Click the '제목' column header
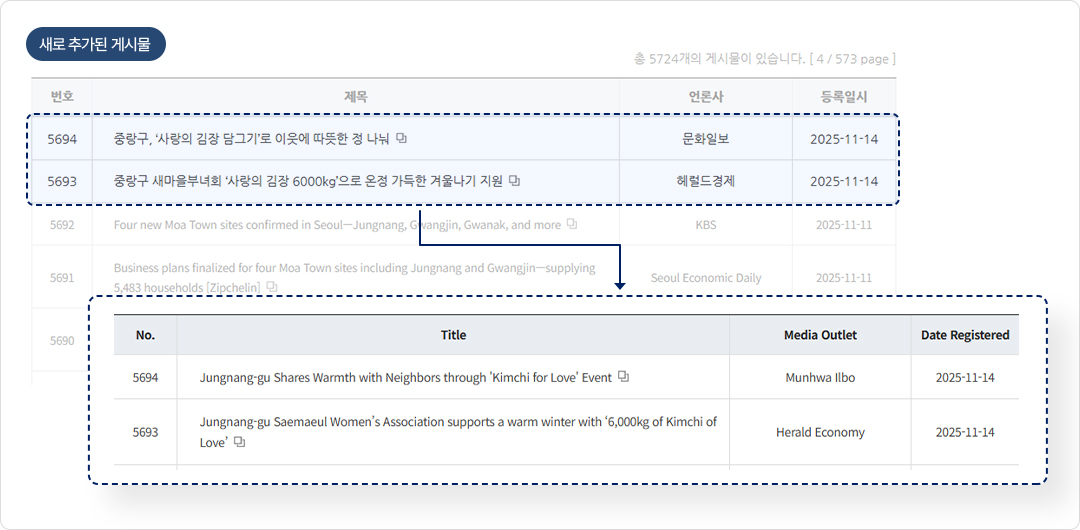Screen dimensions: 1080x530 pos(355,97)
